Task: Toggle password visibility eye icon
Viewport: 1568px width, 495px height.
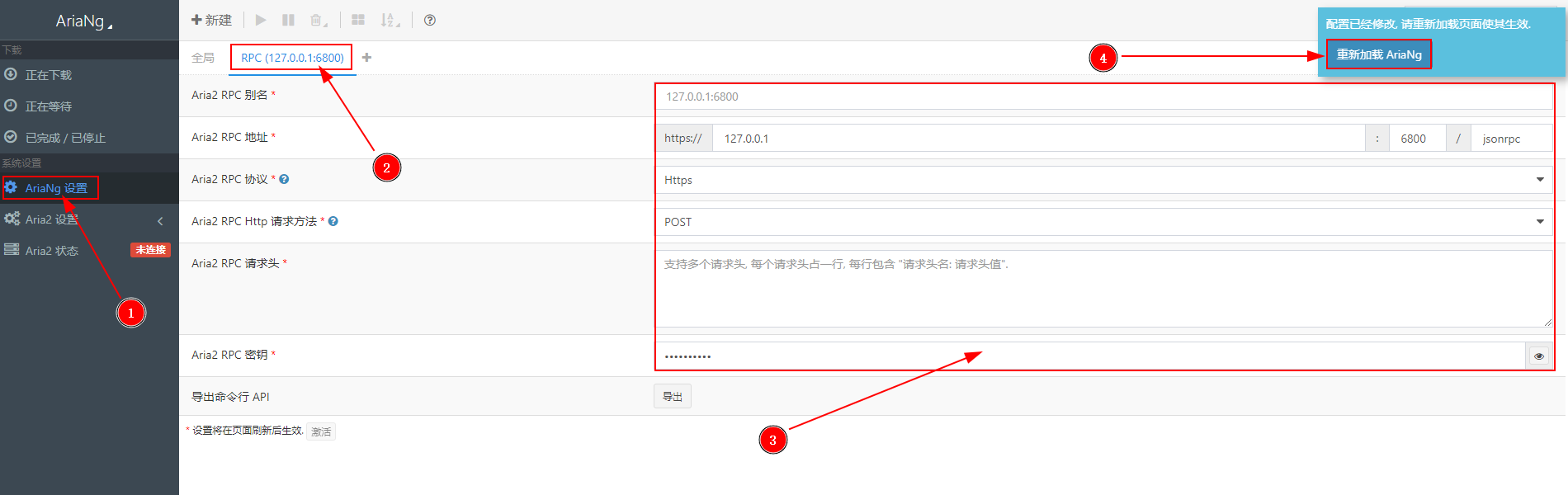Action: coord(1538,356)
